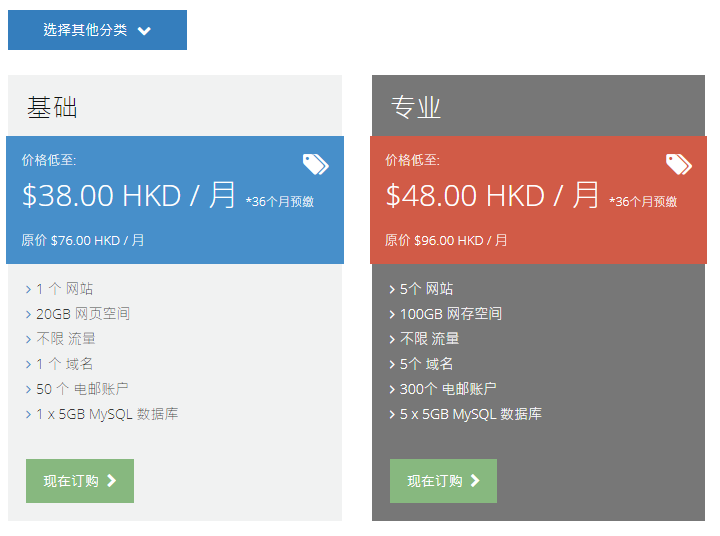Open the 选择其他分类 dropdown
The width and height of the screenshot is (720, 536).
click(x=96, y=30)
